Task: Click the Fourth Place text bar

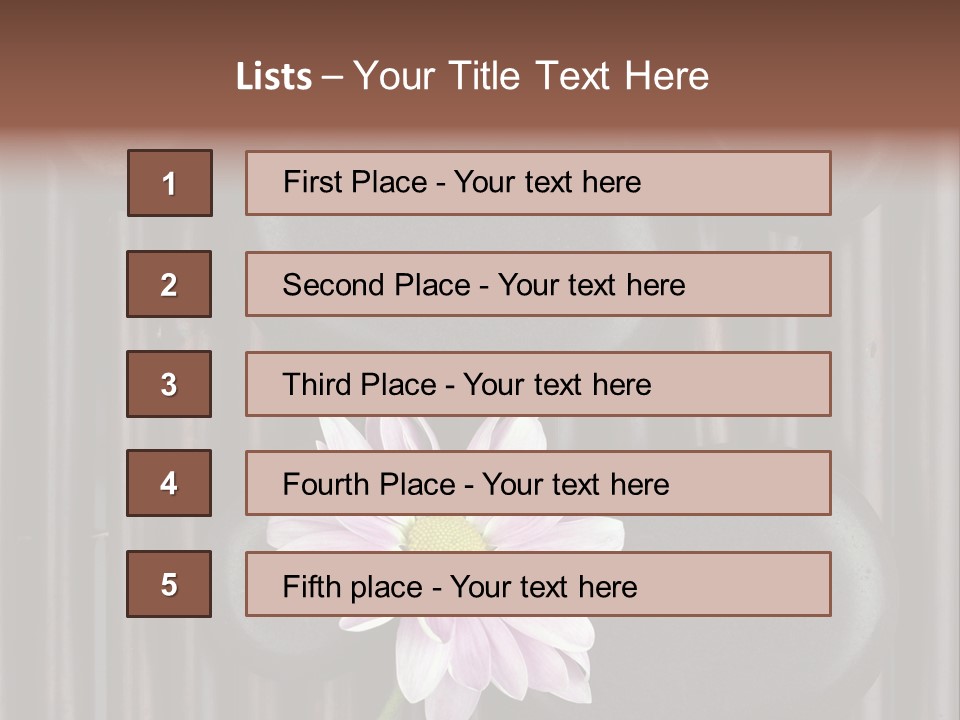Action: (538, 483)
